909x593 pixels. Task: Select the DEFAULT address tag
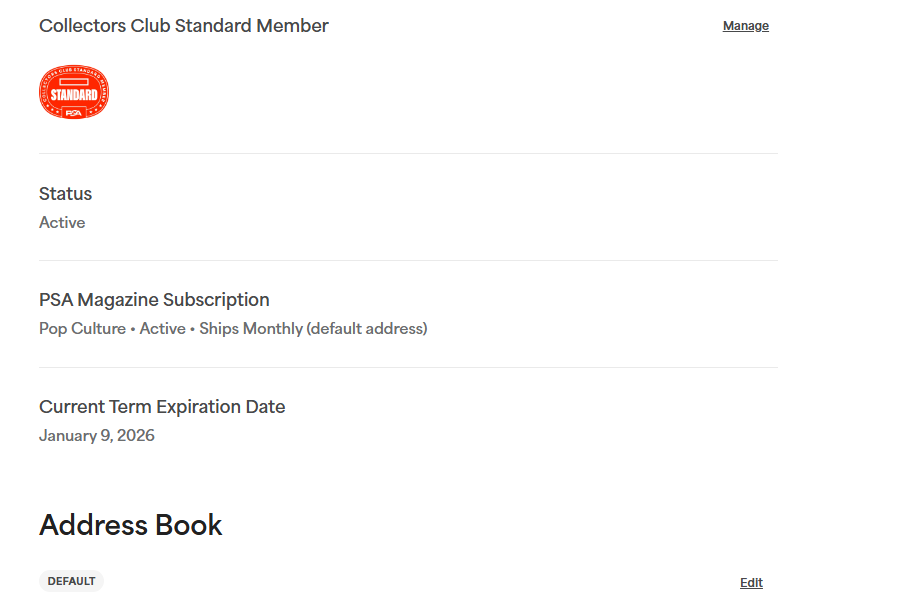[x=71, y=581]
